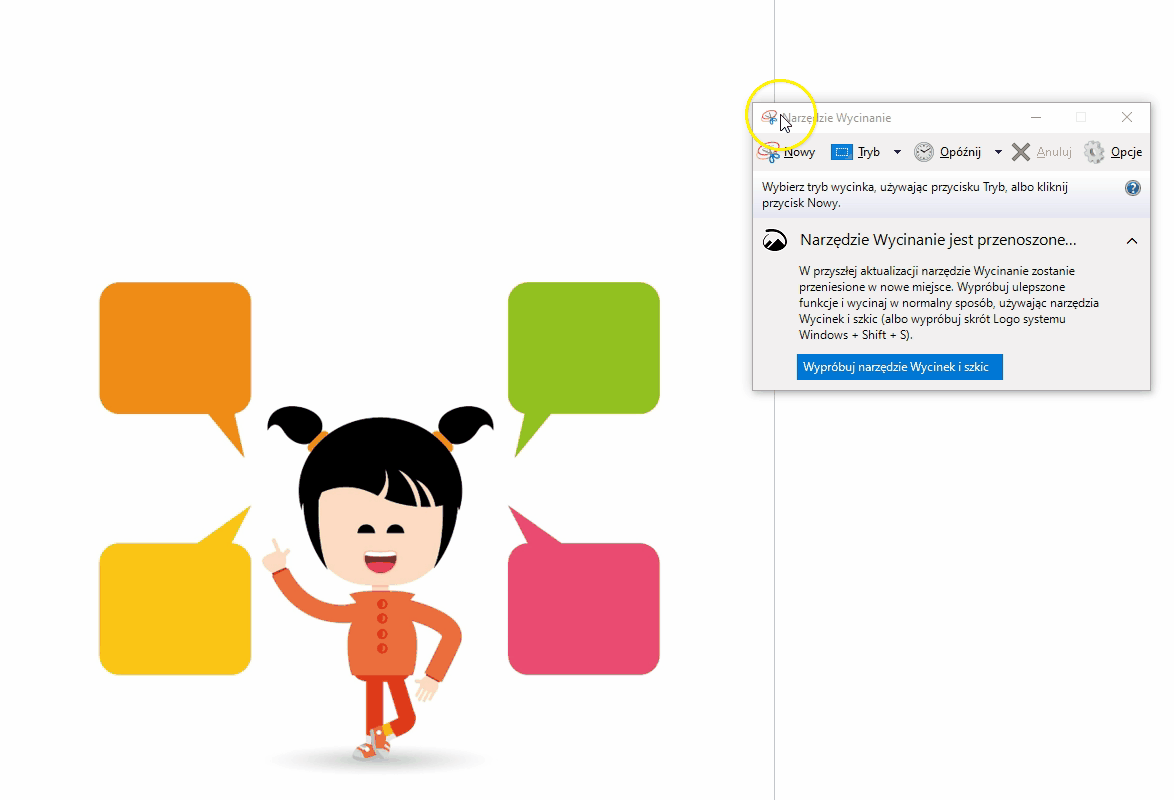Minimize the Narzędzie Wycinanie window
This screenshot has width=1174, height=800.
(1036, 117)
